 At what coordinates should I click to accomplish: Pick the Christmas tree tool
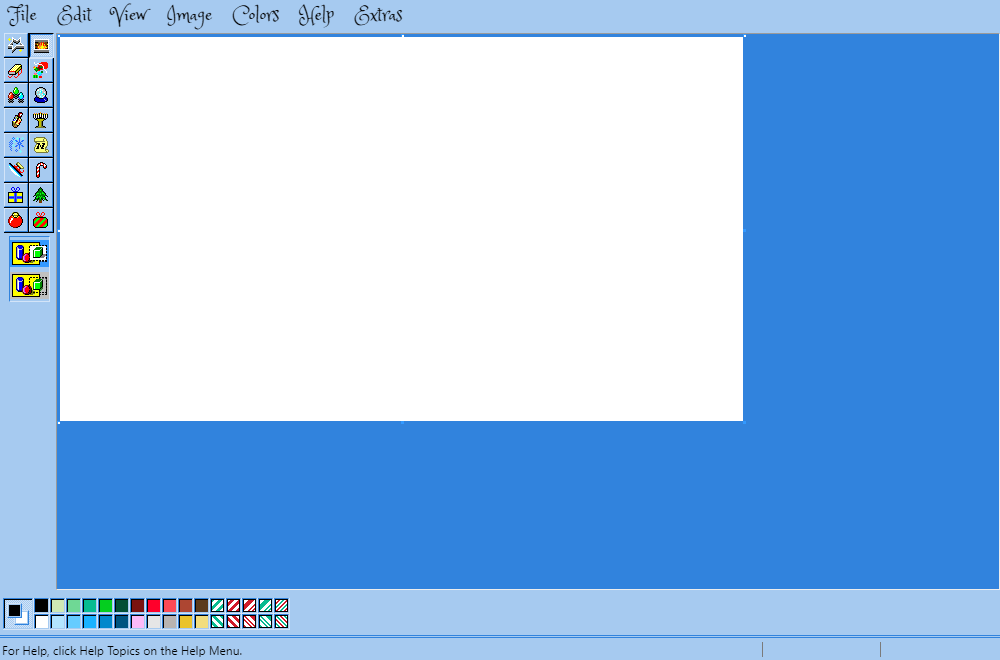pos(41,195)
